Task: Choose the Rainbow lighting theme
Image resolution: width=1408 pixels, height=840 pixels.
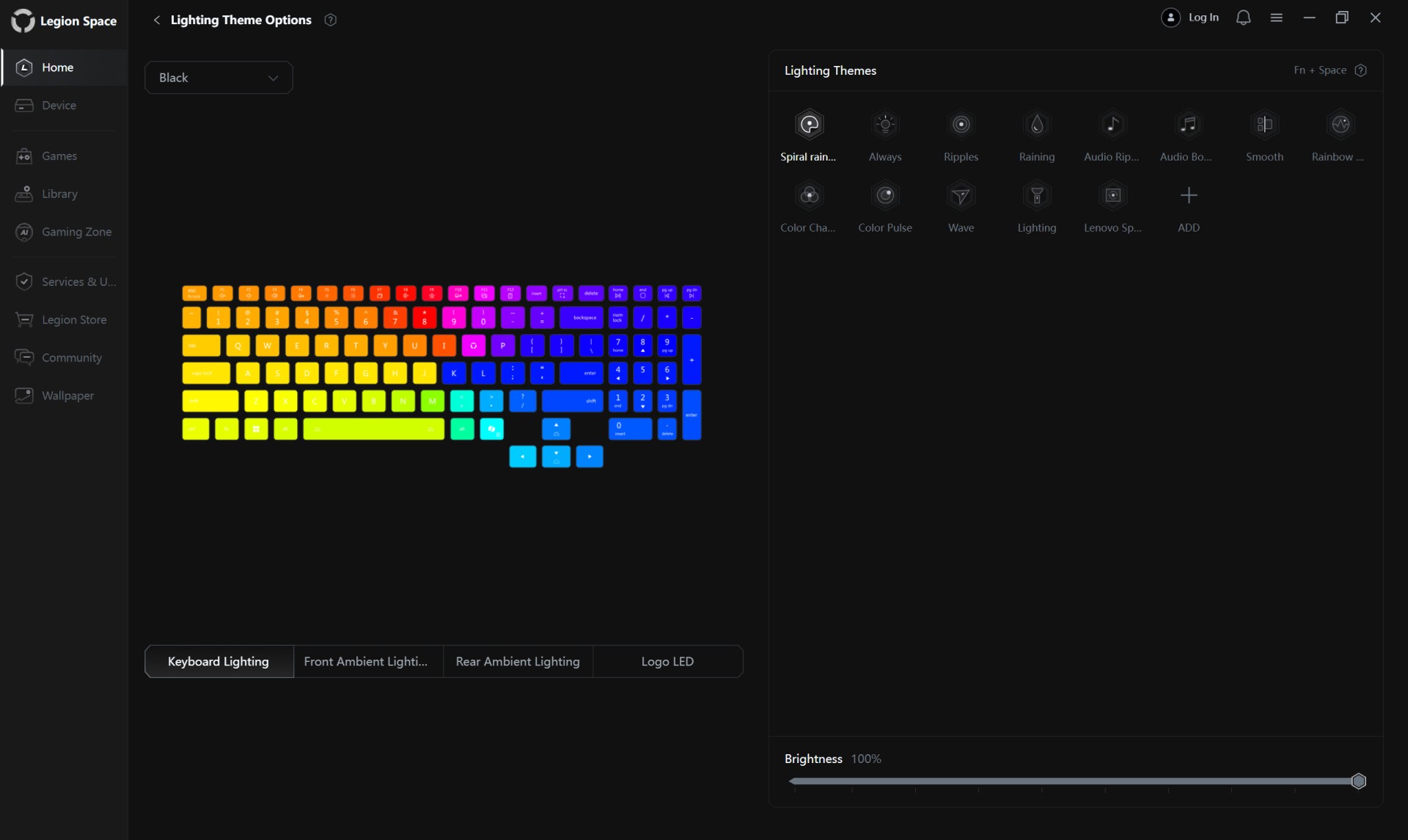Action: (x=1340, y=125)
